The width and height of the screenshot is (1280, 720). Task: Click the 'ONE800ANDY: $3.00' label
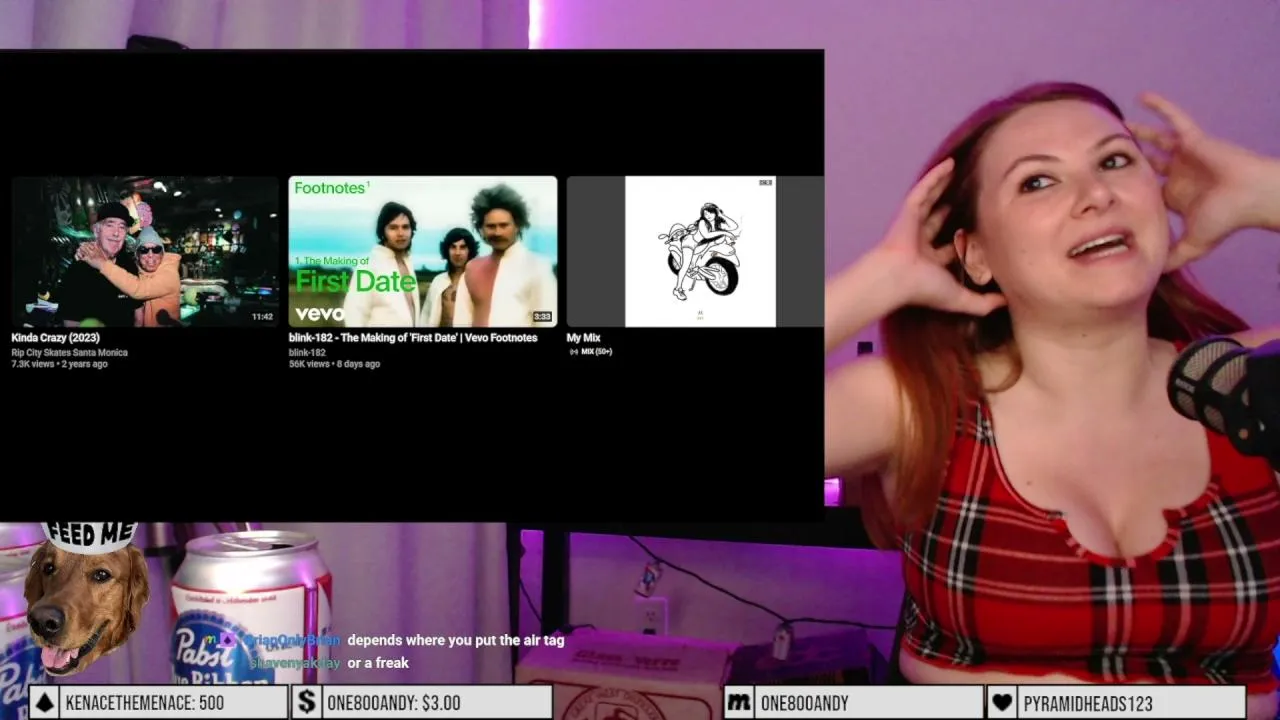coord(394,703)
